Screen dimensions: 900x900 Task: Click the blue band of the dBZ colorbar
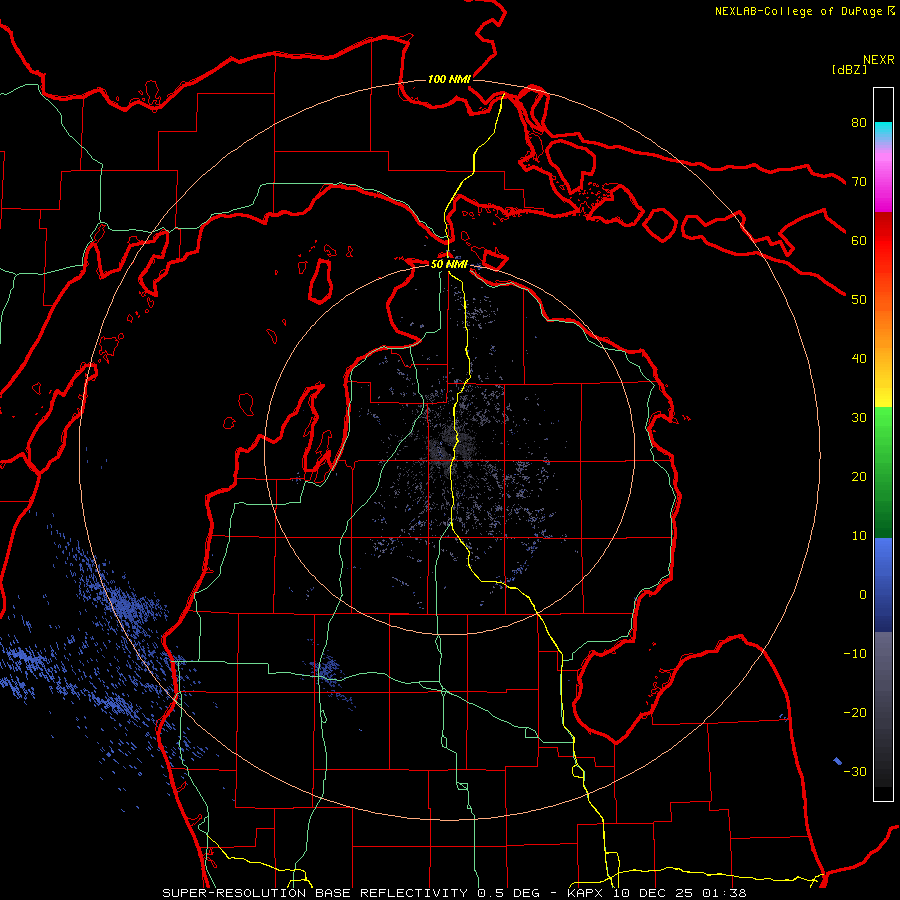[x=883, y=584]
